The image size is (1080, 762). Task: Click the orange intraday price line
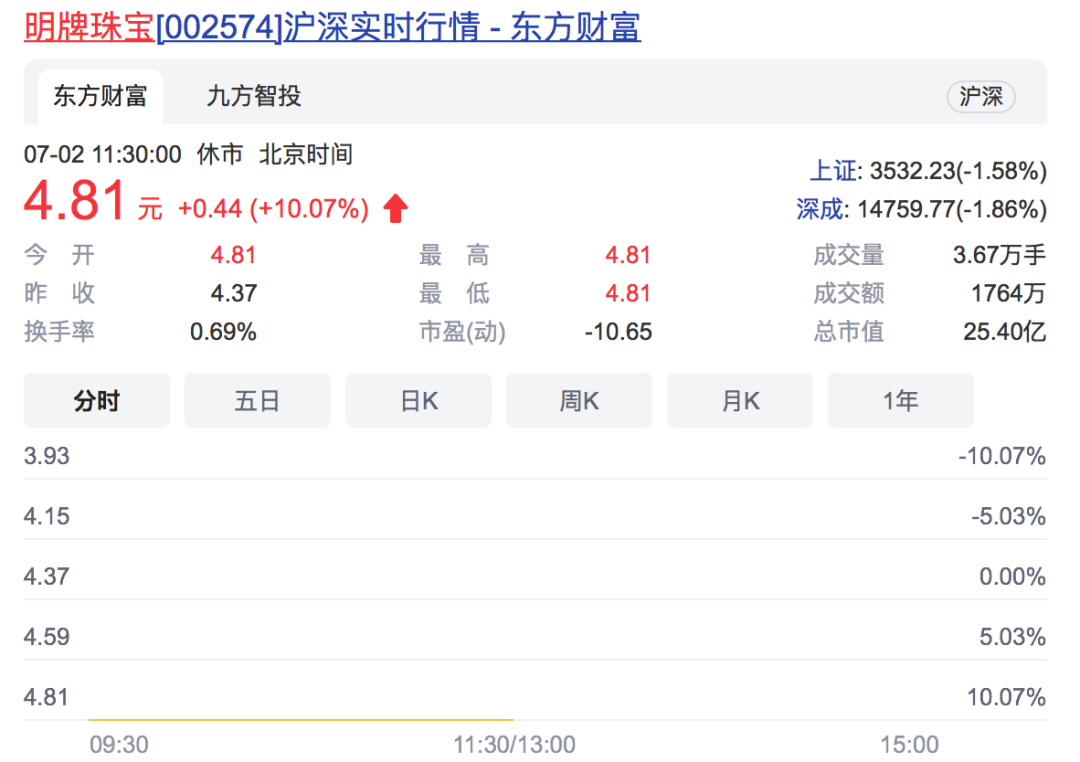coord(301,719)
